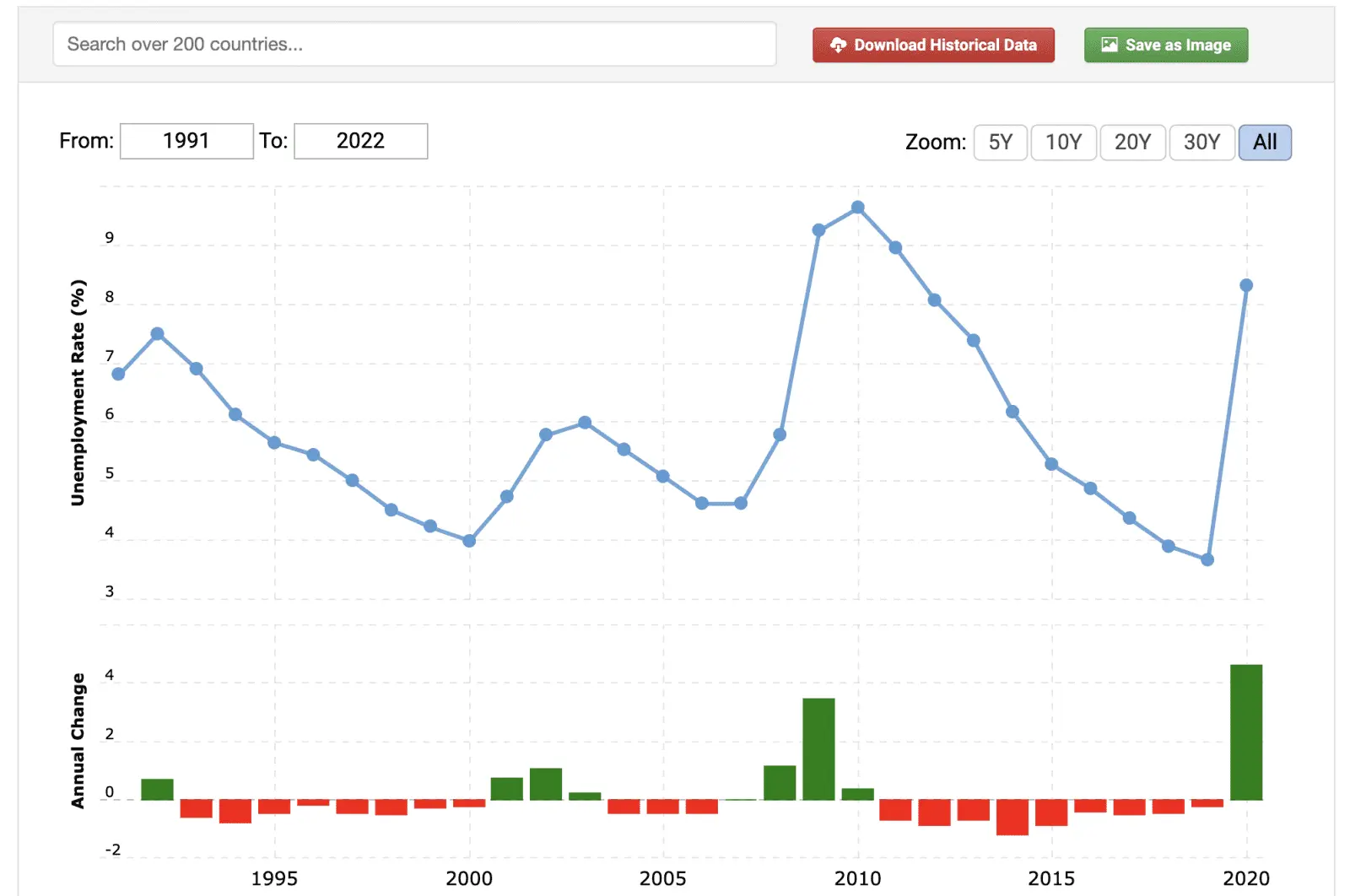This screenshot has width=1350, height=896.
Task: Select the 2000 low point on line chart
Action: click(x=469, y=541)
